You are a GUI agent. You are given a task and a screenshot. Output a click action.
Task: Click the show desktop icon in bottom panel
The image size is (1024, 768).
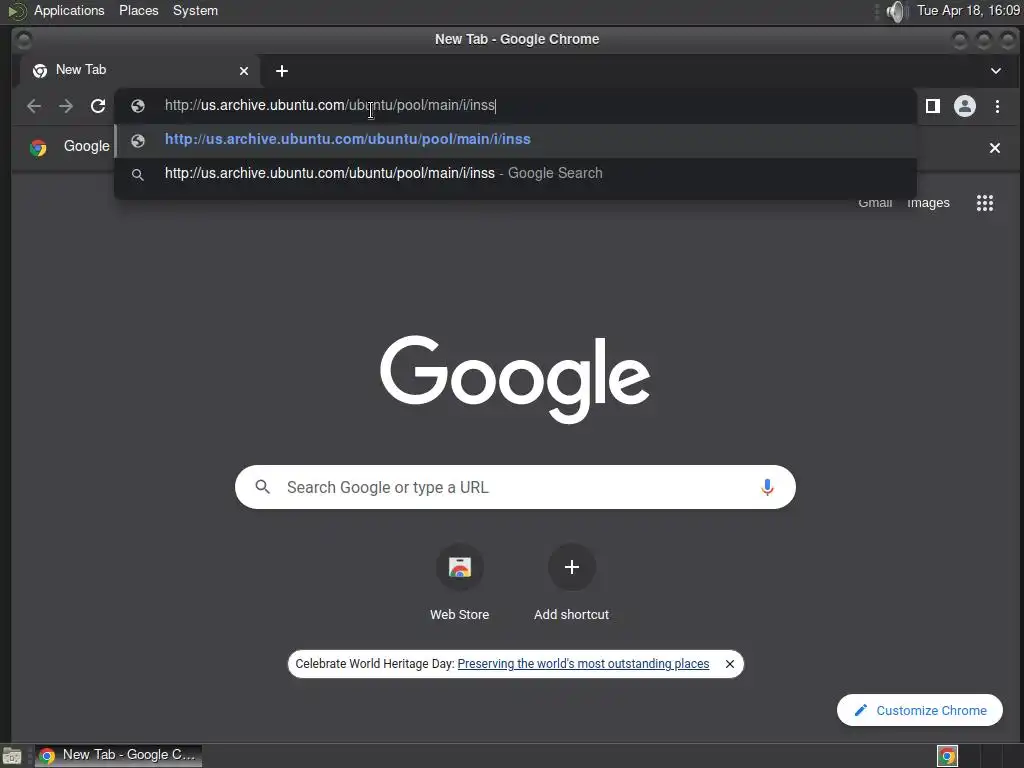12,756
